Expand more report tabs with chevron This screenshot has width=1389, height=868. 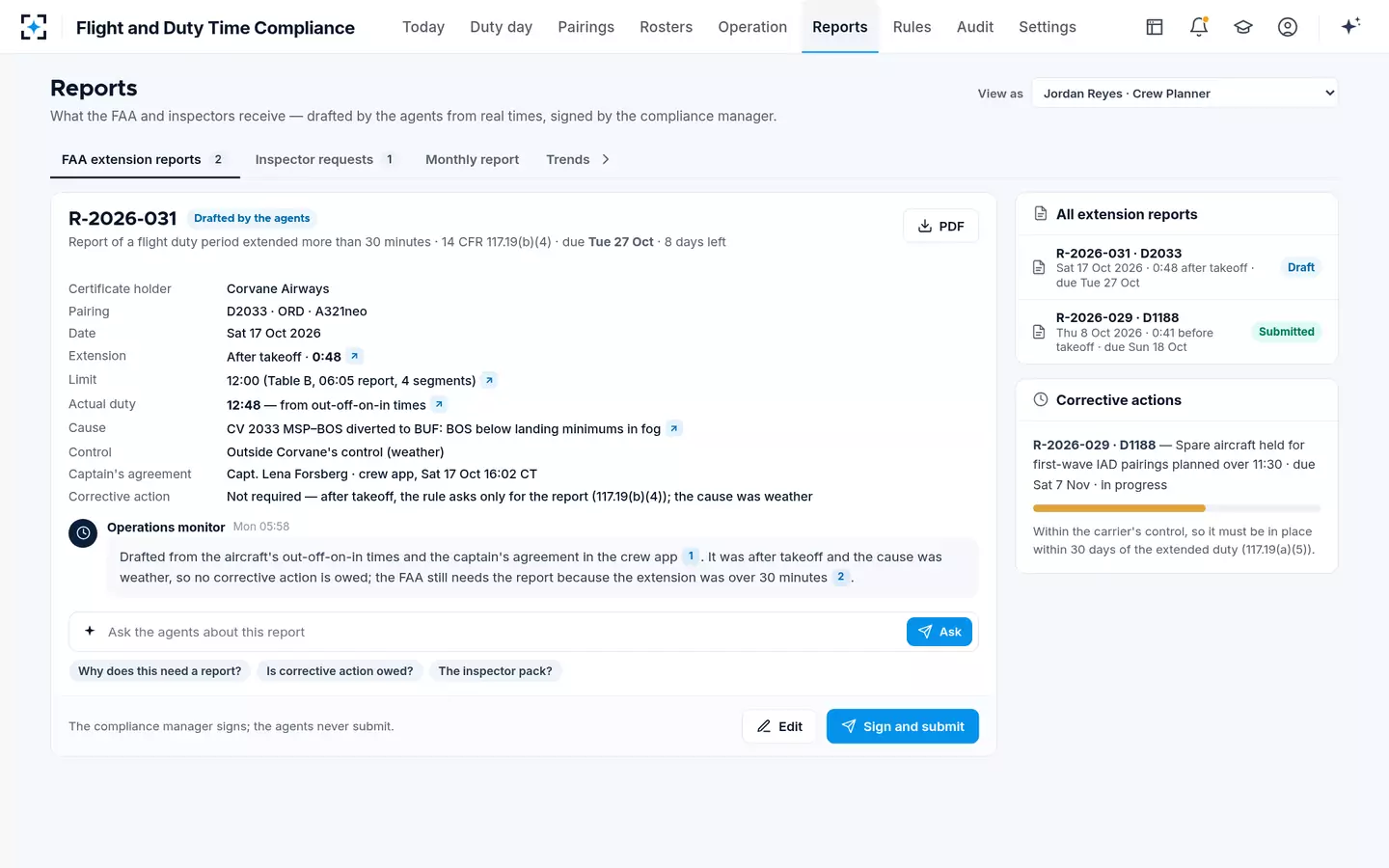606,159
